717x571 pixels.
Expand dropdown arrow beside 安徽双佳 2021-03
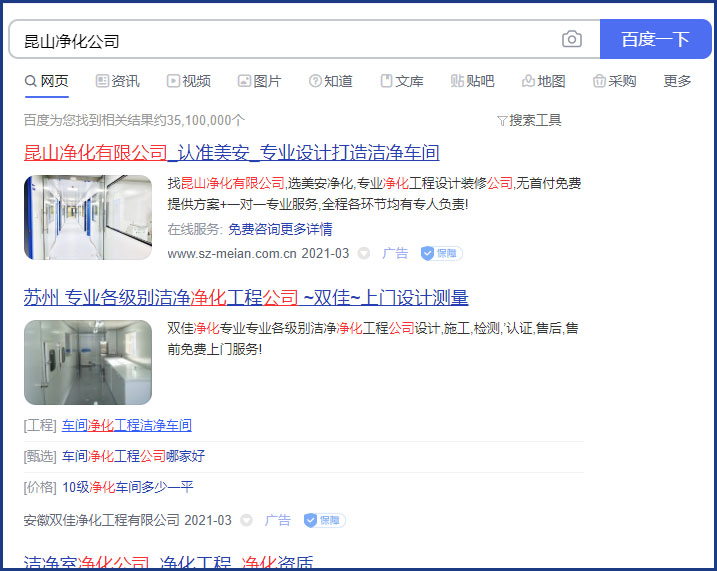click(246, 520)
